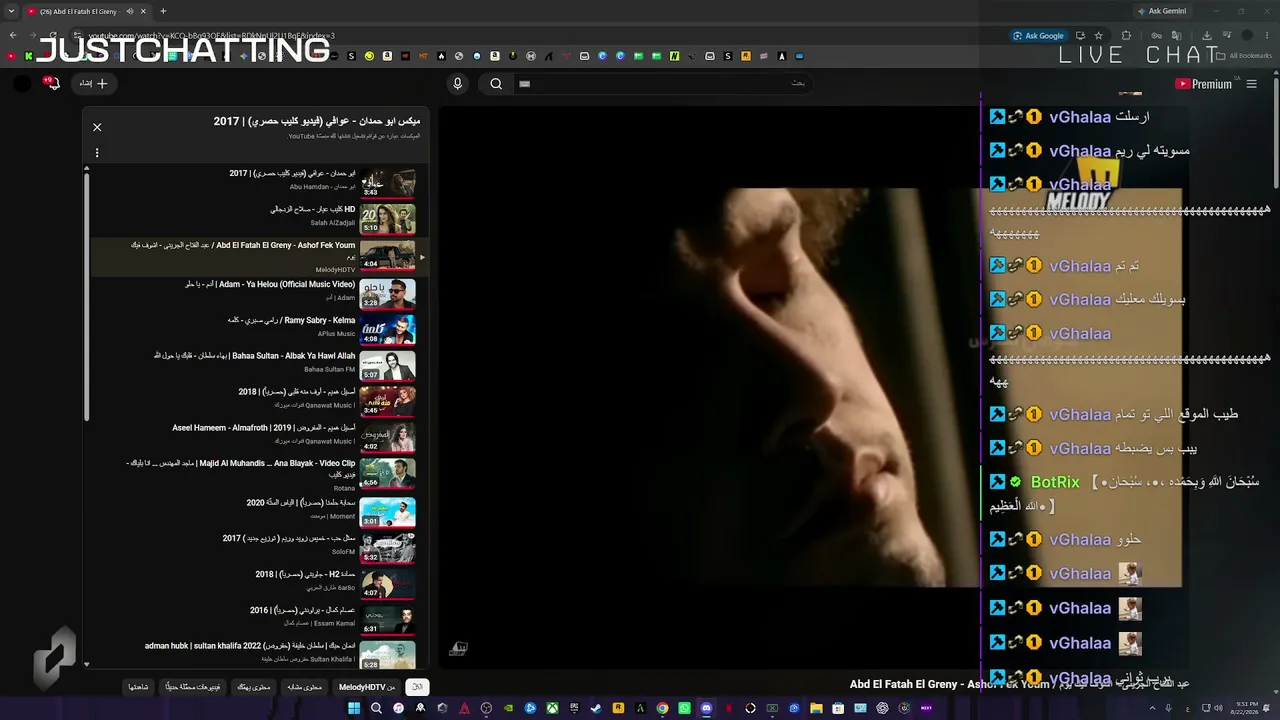This screenshot has width=1280, height=720.
Task: Click the YouTube search magnifier button
Action: coord(496,84)
